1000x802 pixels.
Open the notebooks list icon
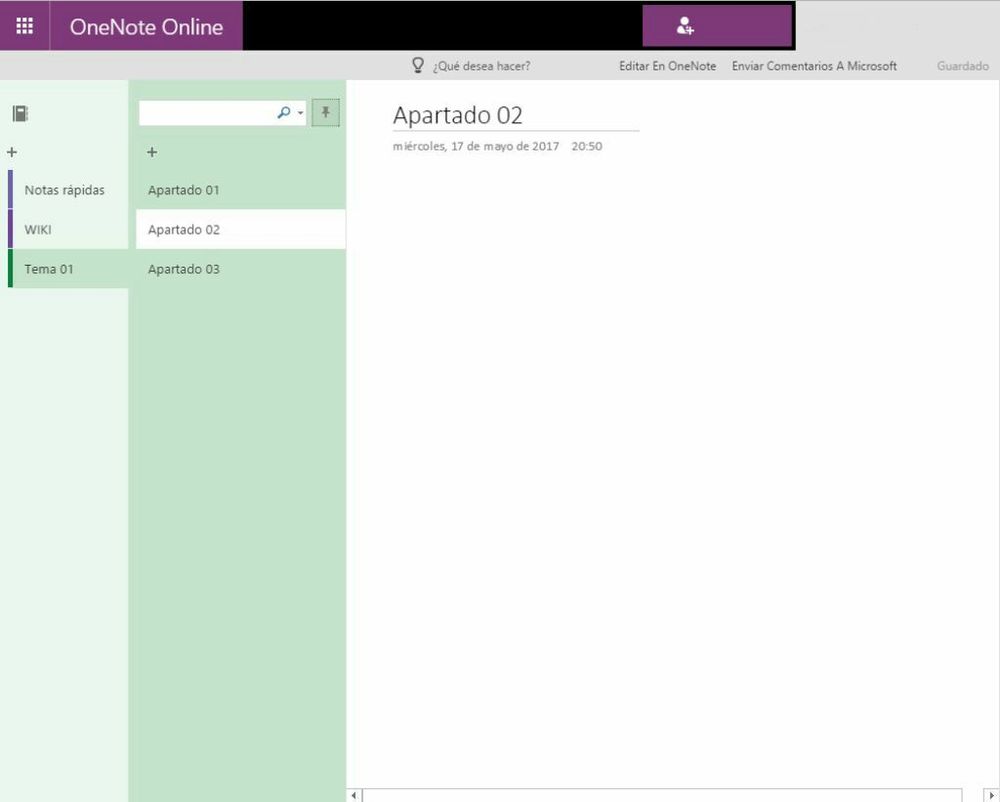[20, 113]
